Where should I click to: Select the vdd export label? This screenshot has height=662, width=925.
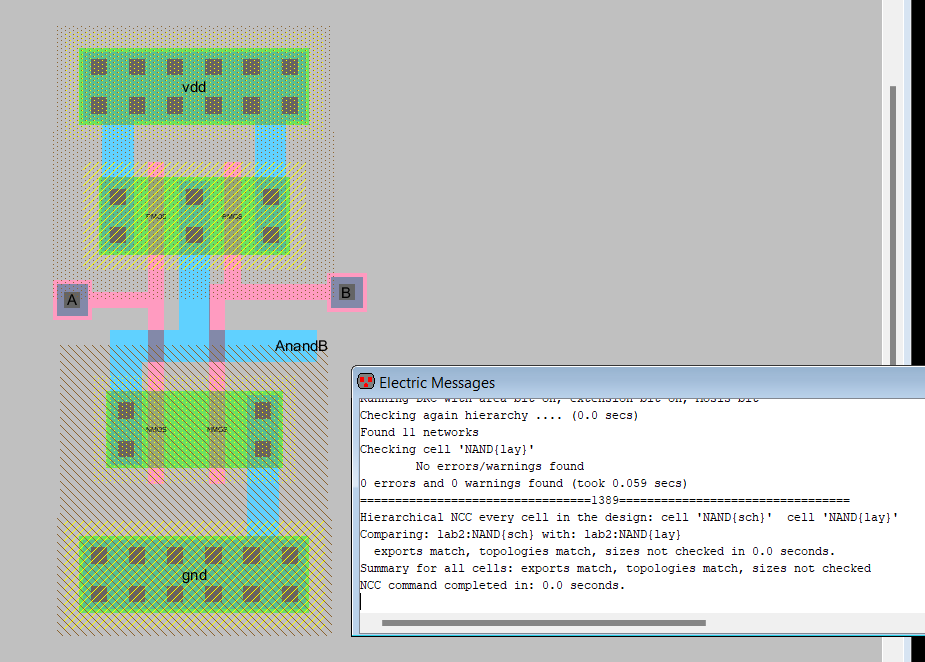coord(194,87)
